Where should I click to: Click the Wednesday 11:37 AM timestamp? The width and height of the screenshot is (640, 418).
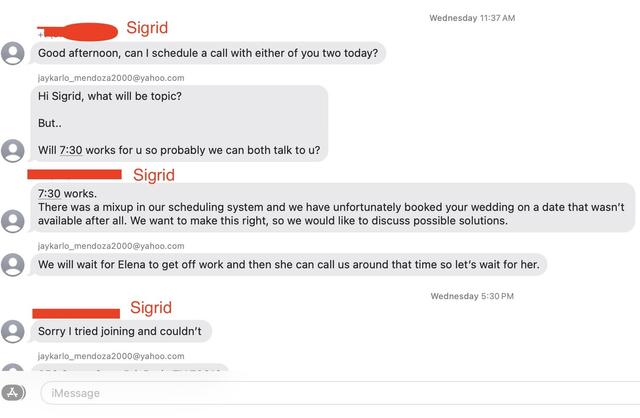click(472, 18)
